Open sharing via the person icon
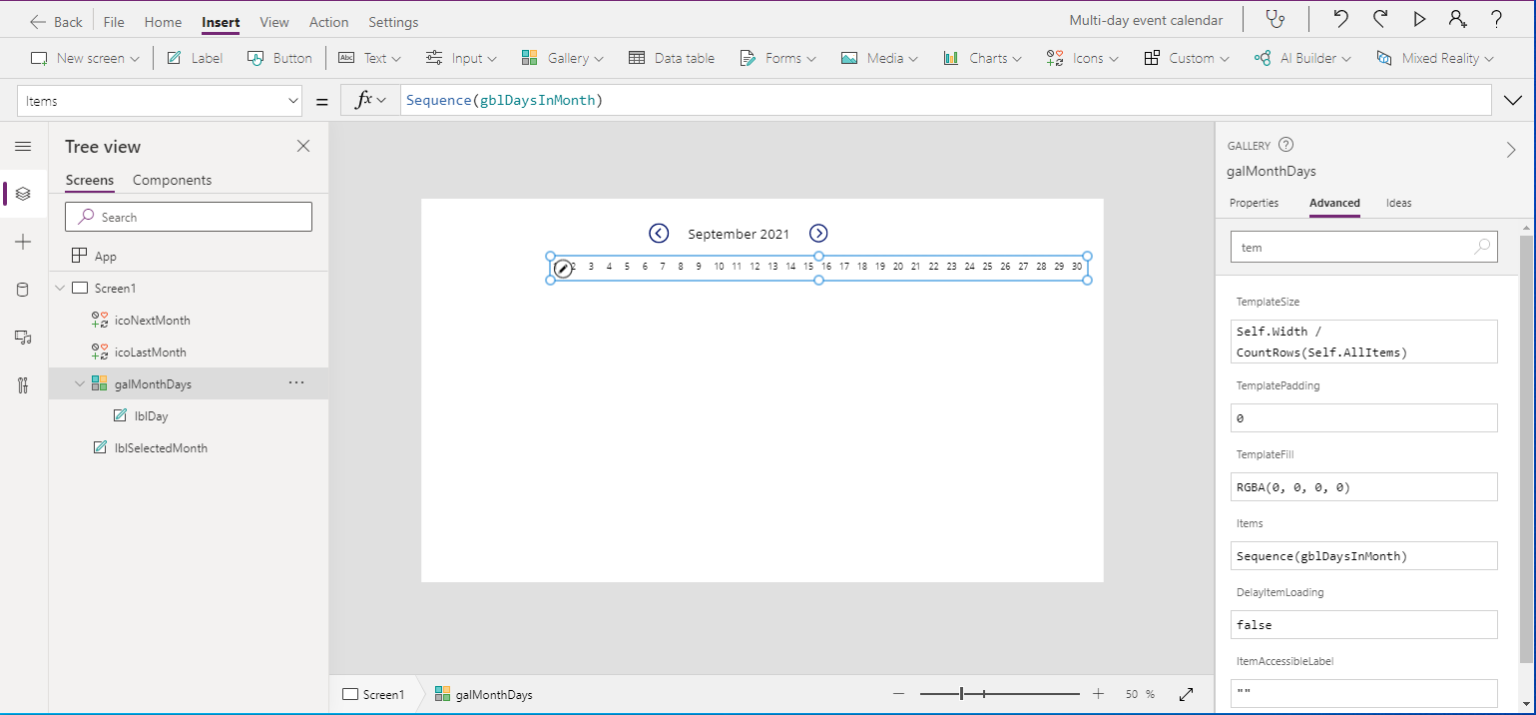This screenshot has height=715, width=1536. (1458, 19)
